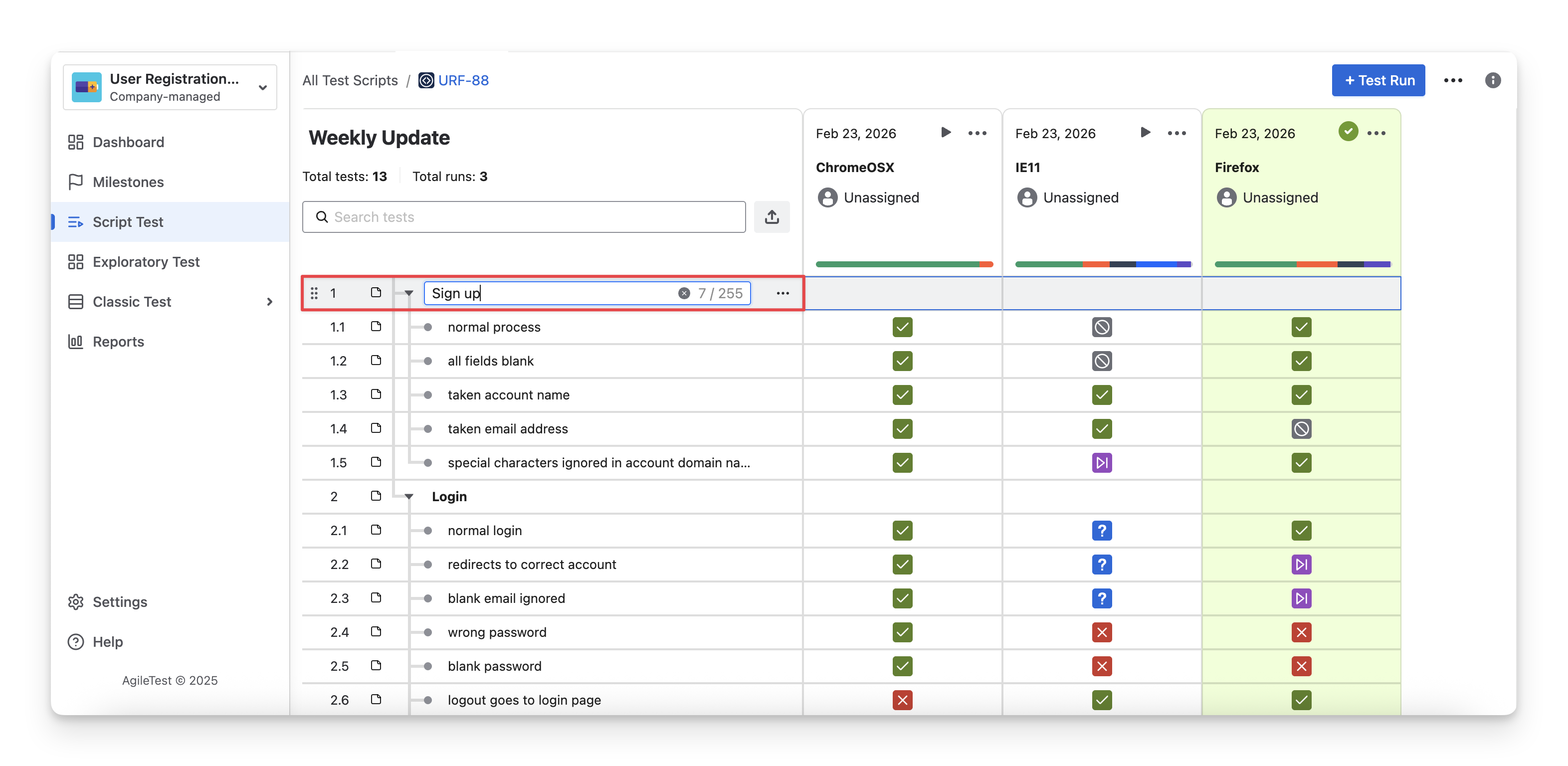The image size is (1568, 766).
Task: Go to the Exploratory Test section
Action: pyautogui.click(x=146, y=262)
